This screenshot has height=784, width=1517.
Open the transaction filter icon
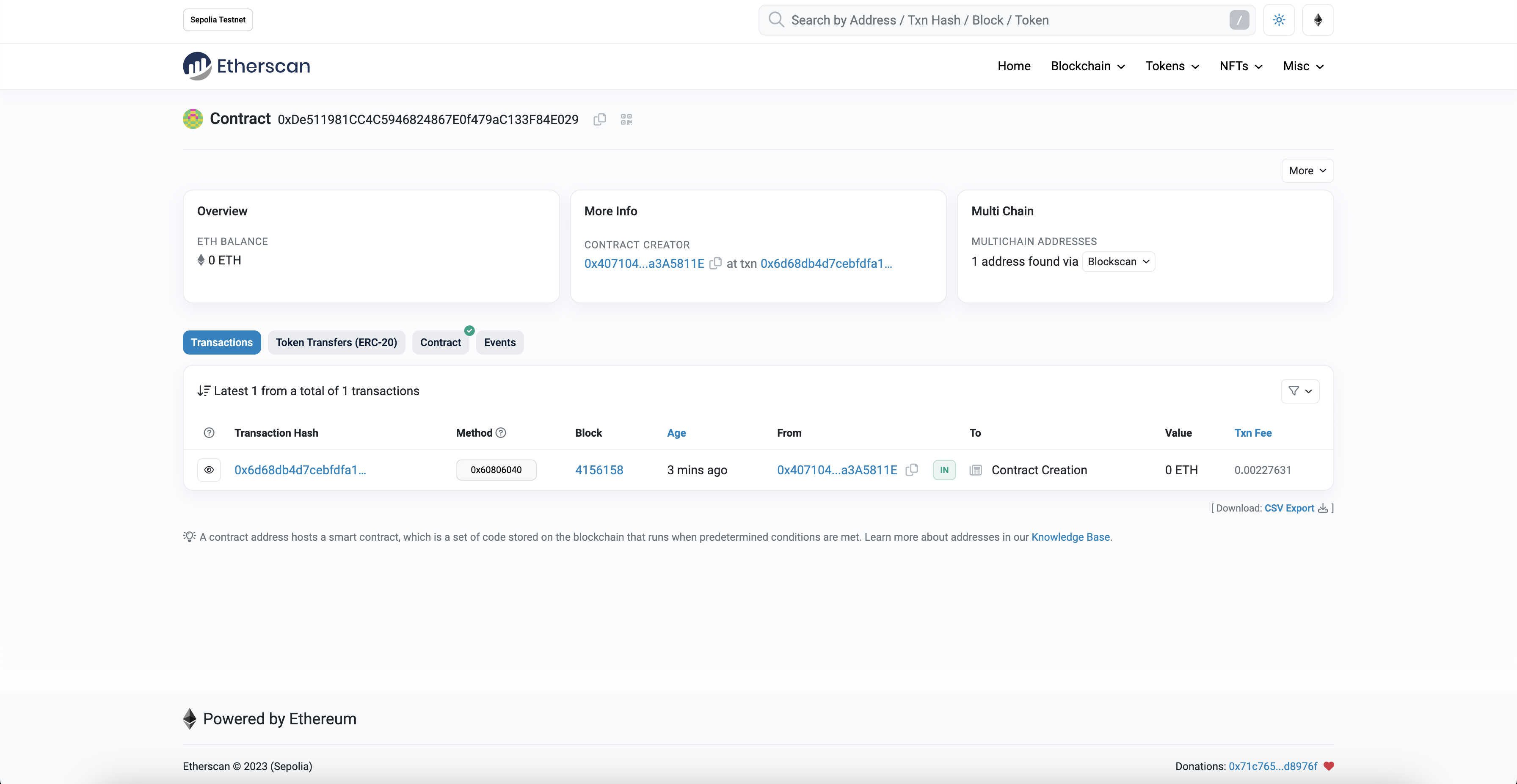coord(1300,391)
